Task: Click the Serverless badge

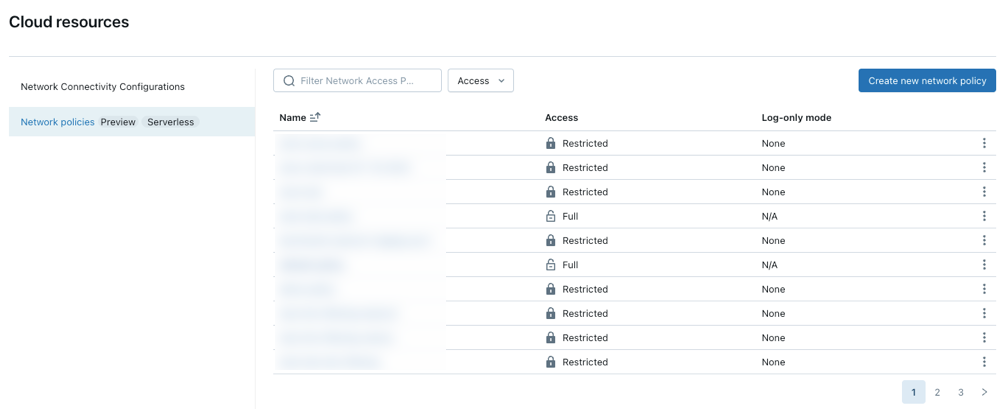Action: [170, 122]
